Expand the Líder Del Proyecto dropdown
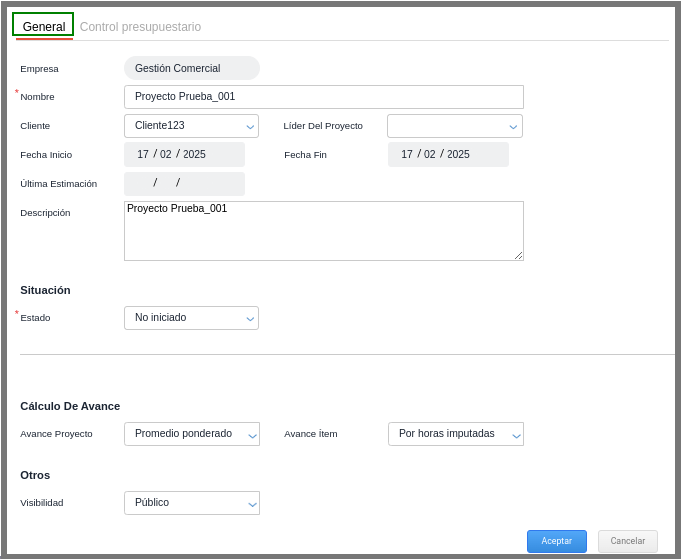The height and width of the screenshot is (559, 681). 454,126
